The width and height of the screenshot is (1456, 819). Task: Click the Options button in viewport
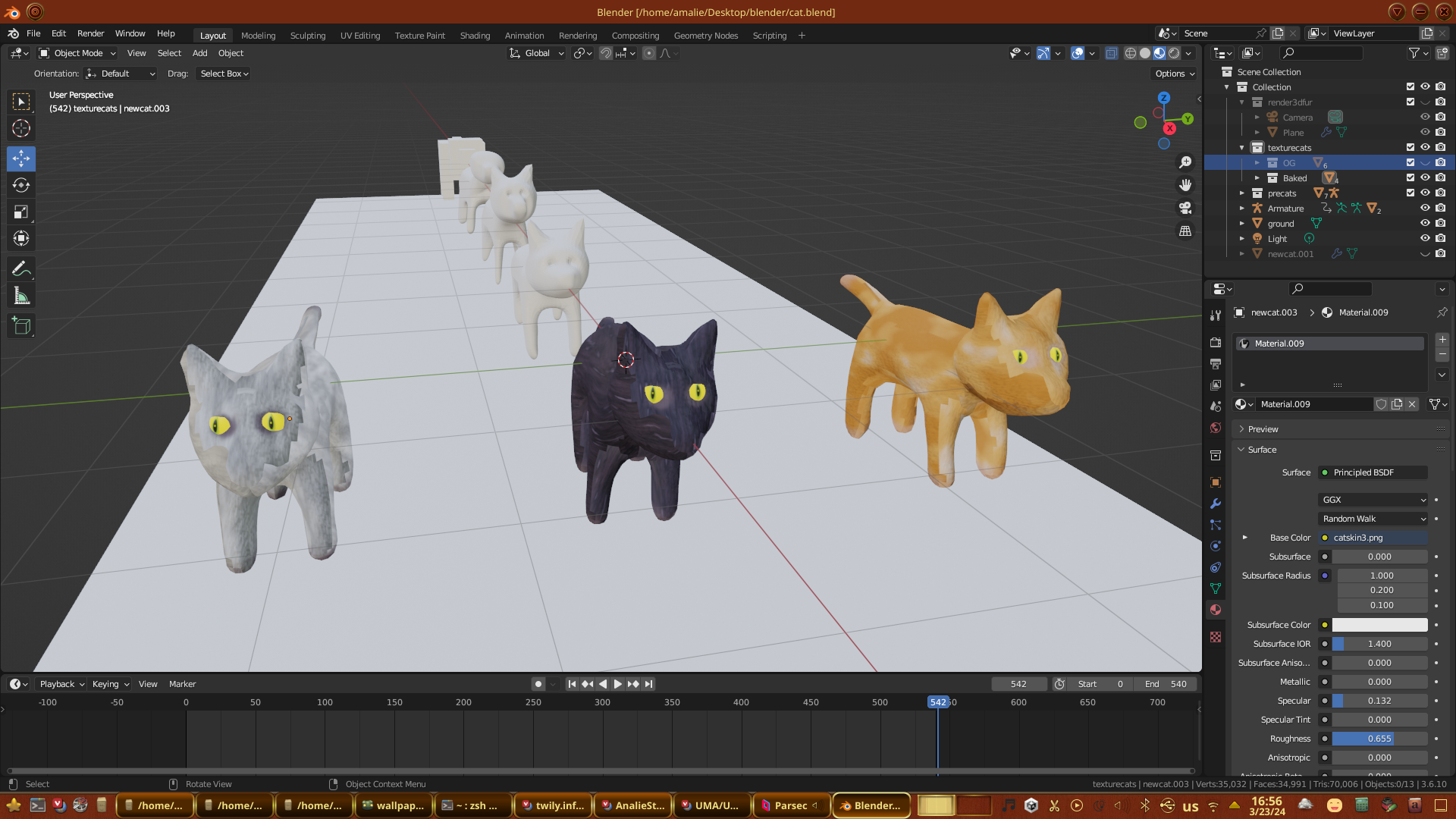1174,74
